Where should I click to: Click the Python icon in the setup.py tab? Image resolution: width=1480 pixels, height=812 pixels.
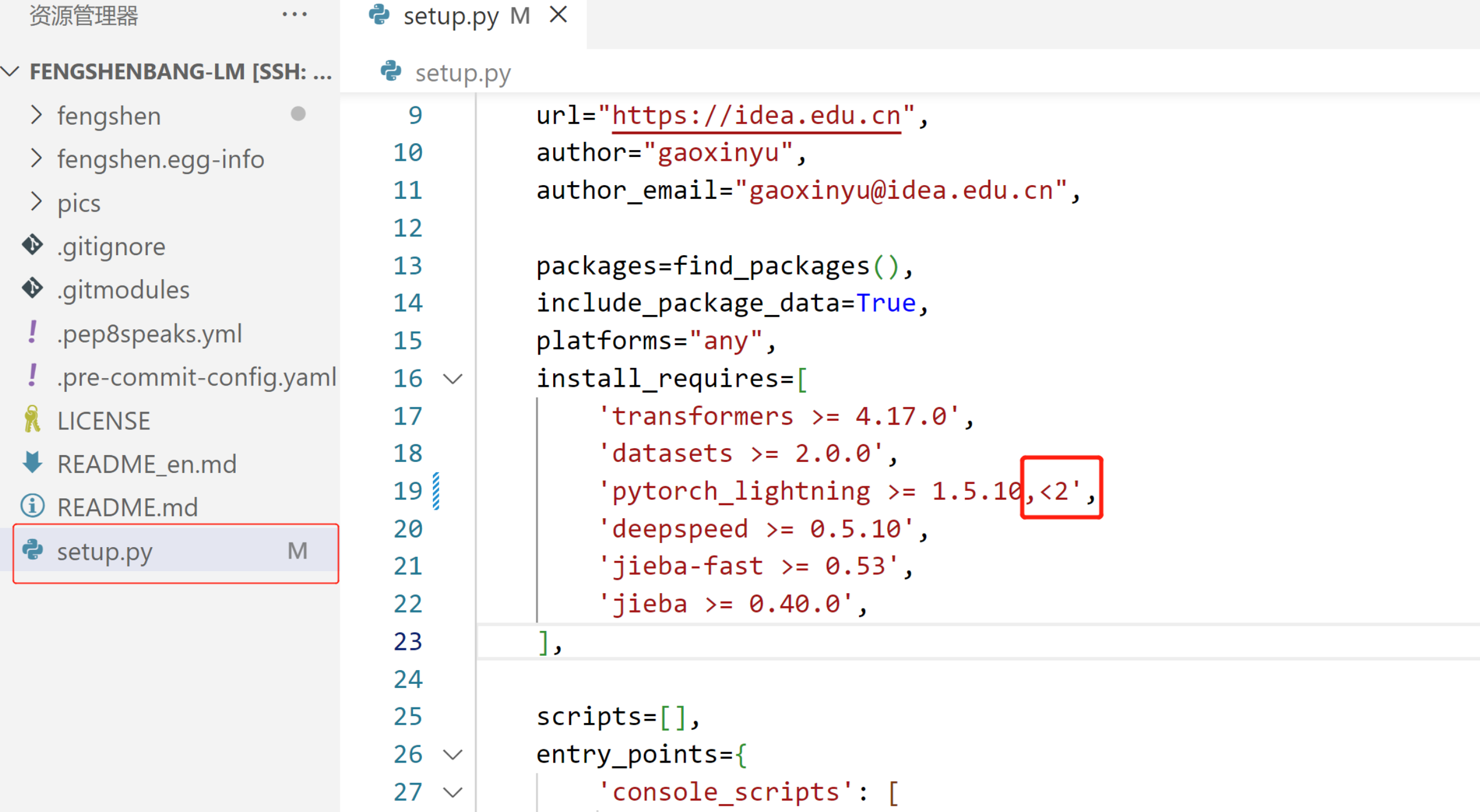click(x=379, y=15)
